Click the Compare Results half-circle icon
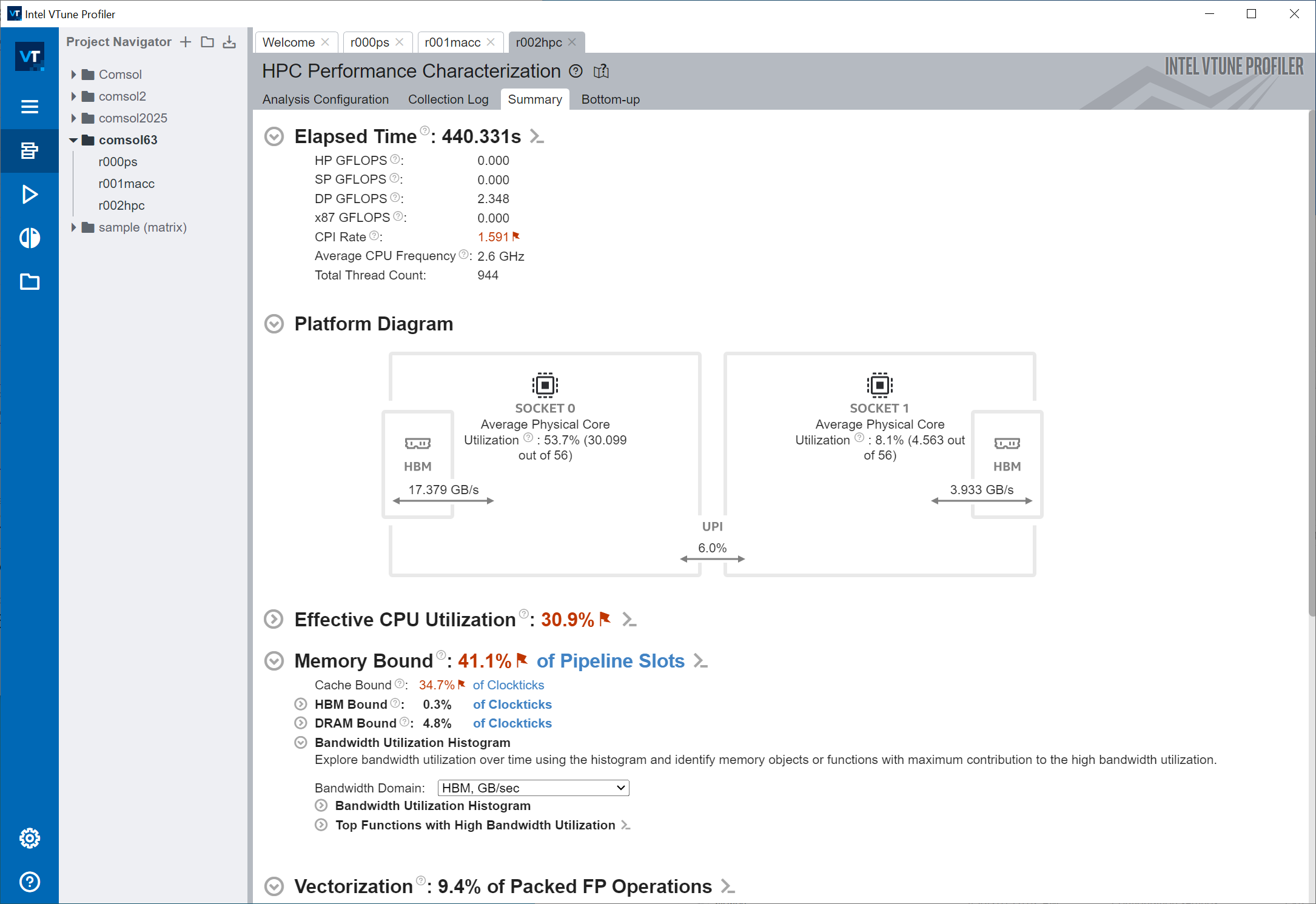This screenshot has height=904, width=1316. point(29,238)
